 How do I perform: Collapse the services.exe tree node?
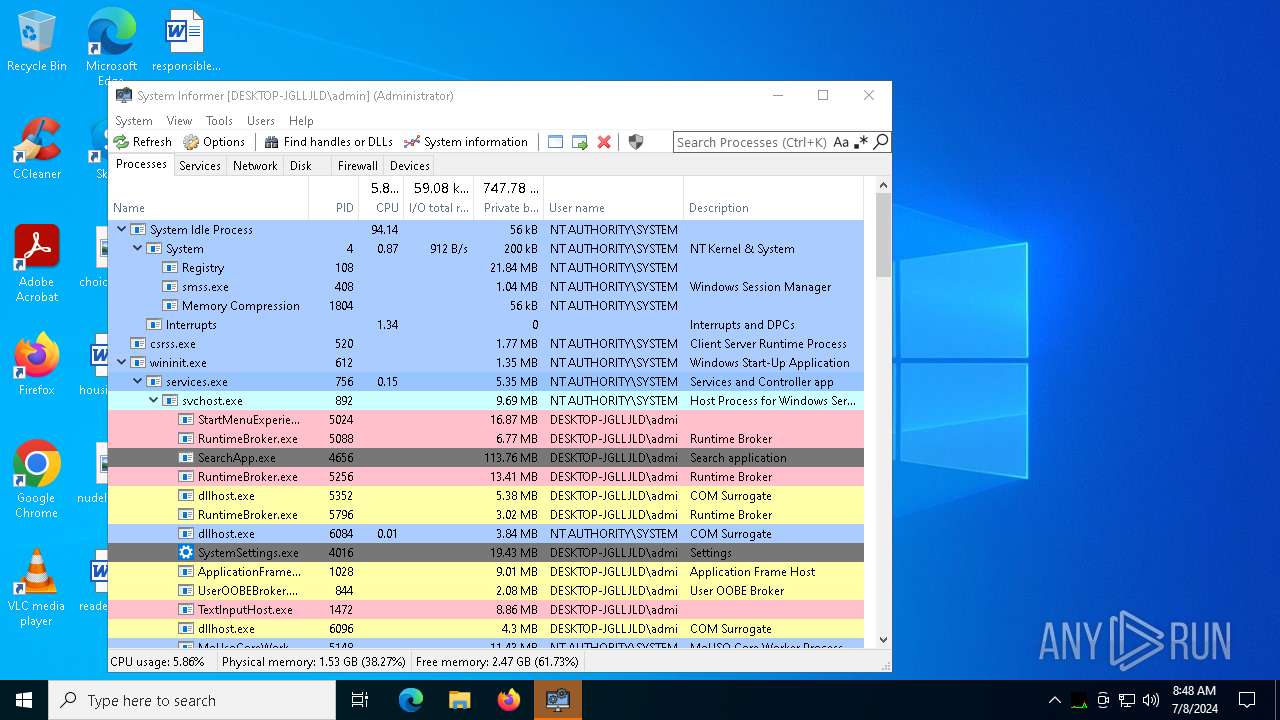point(138,382)
